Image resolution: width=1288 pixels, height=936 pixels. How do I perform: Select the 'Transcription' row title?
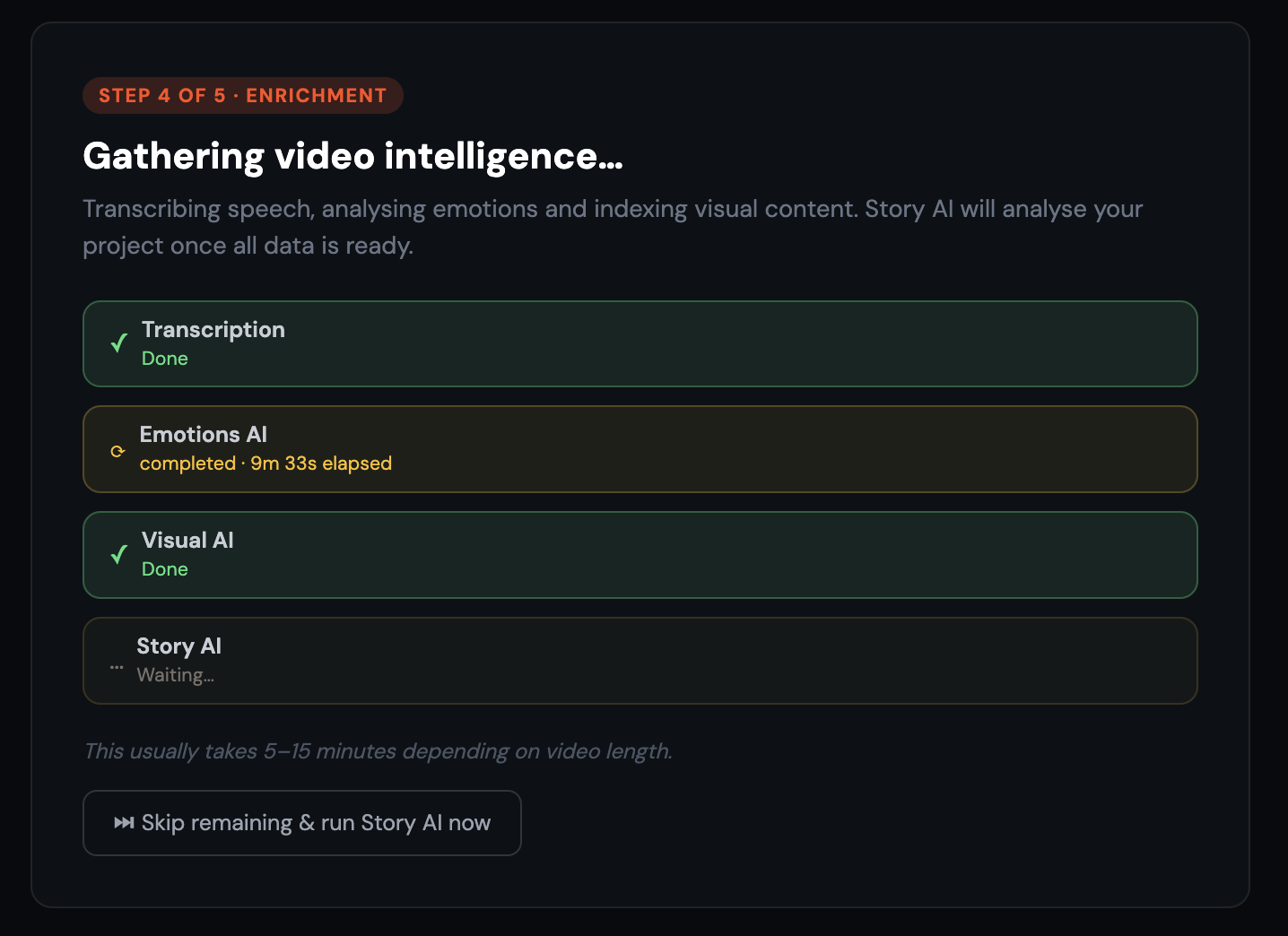pyautogui.click(x=213, y=330)
